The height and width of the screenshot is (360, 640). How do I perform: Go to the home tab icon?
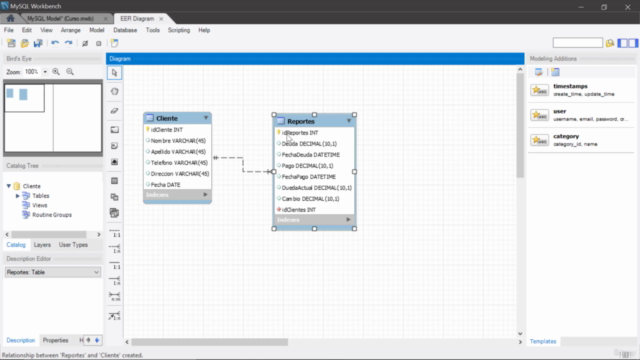(10, 18)
